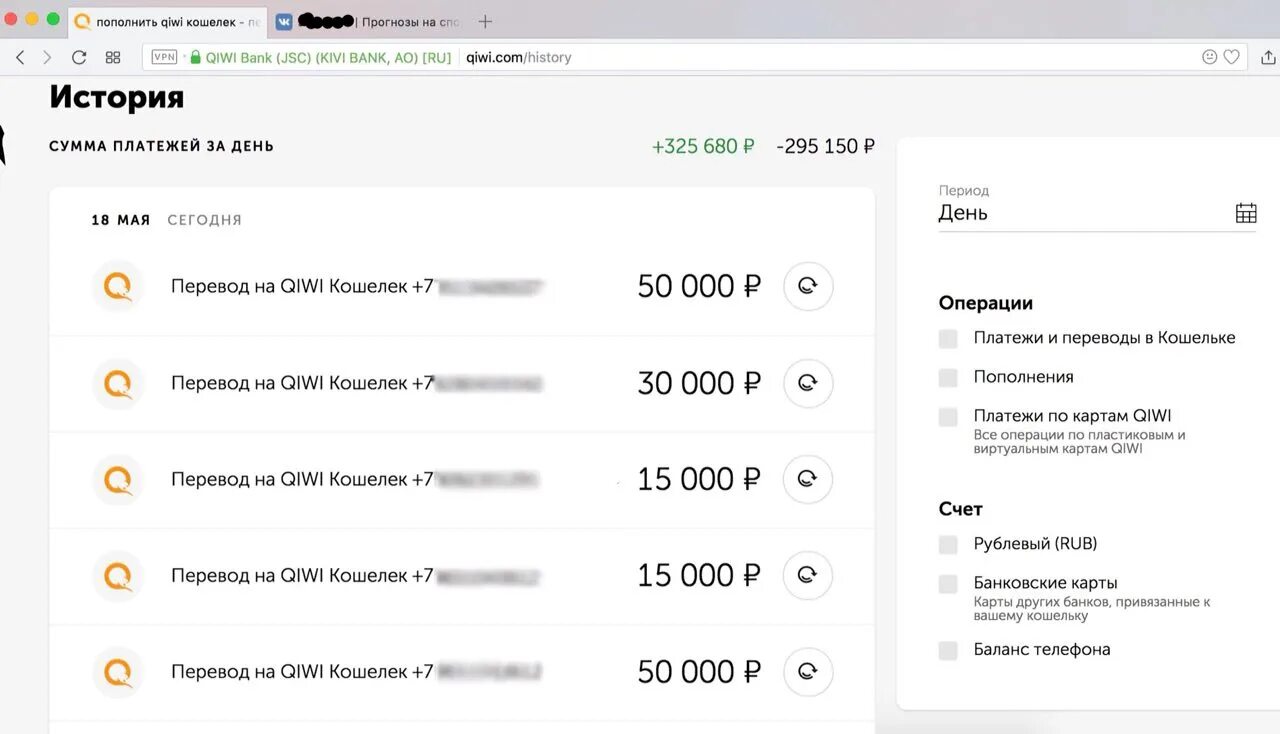This screenshot has width=1280, height=734.
Task: Check the Баланс телефона filter
Action: (x=948, y=650)
